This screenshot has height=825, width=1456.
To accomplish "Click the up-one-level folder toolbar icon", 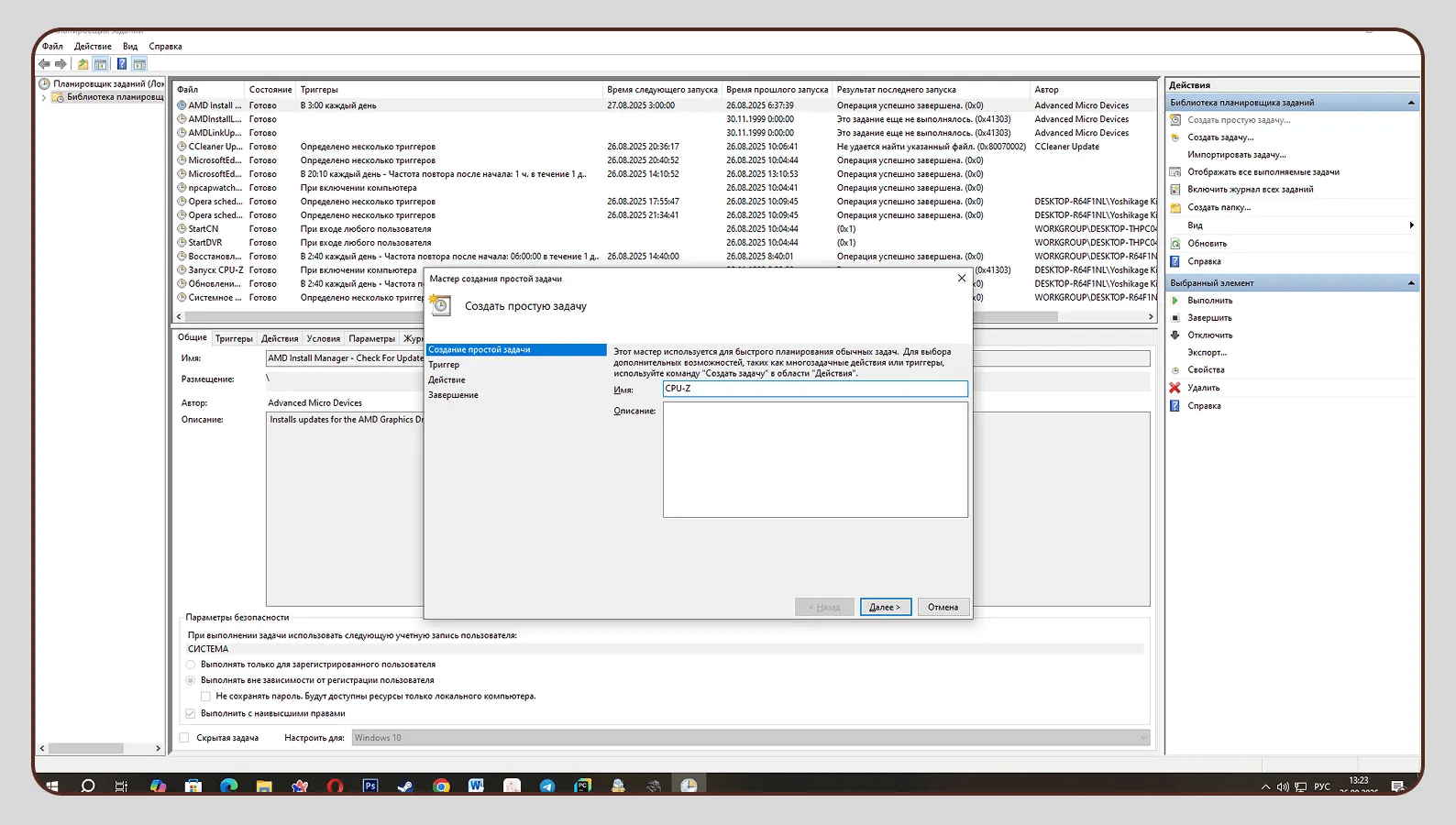I will pyautogui.click(x=83, y=64).
